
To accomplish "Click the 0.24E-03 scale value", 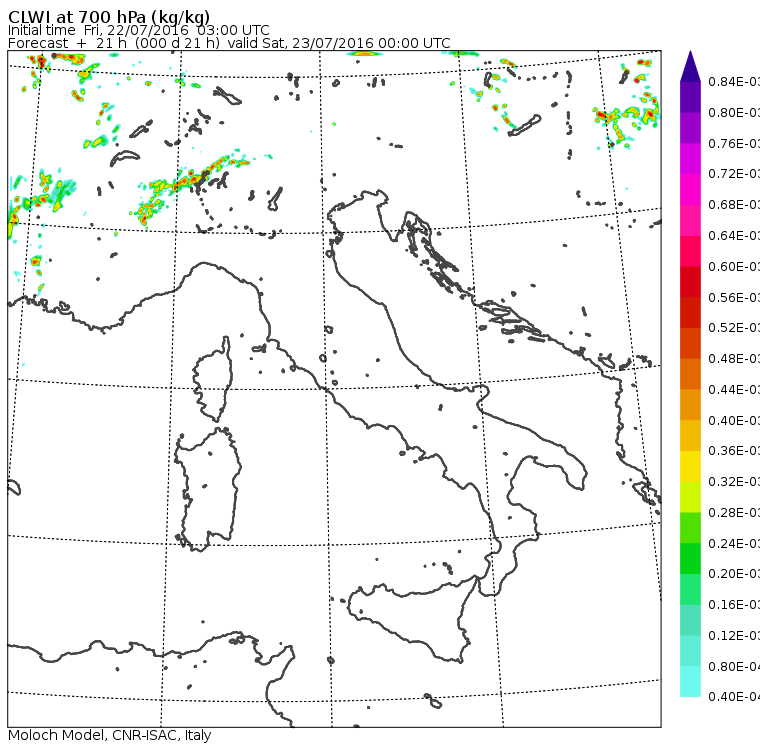I will pos(734,543).
